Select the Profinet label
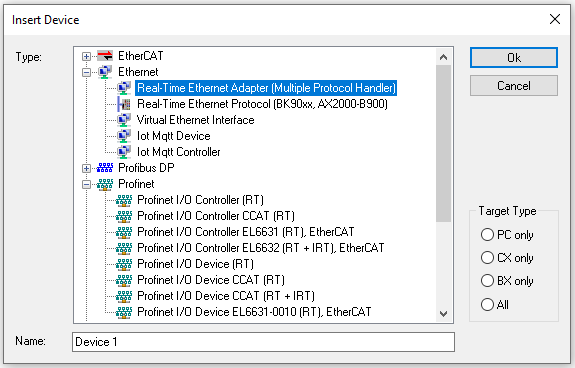This screenshot has width=575, height=368. click(x=136, y=184)
